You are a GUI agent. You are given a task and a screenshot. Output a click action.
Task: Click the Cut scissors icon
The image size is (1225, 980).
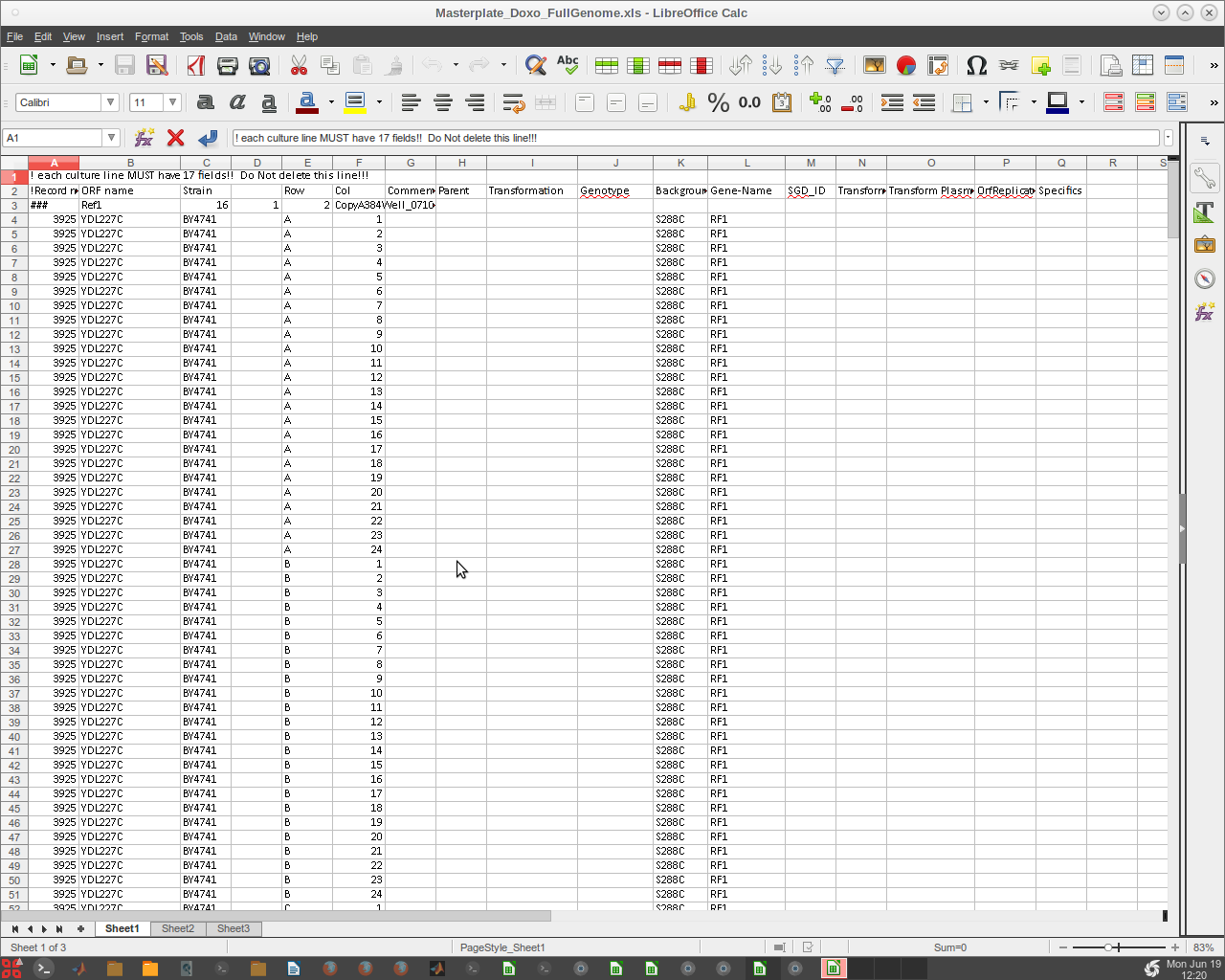click(x=299, y=65)
